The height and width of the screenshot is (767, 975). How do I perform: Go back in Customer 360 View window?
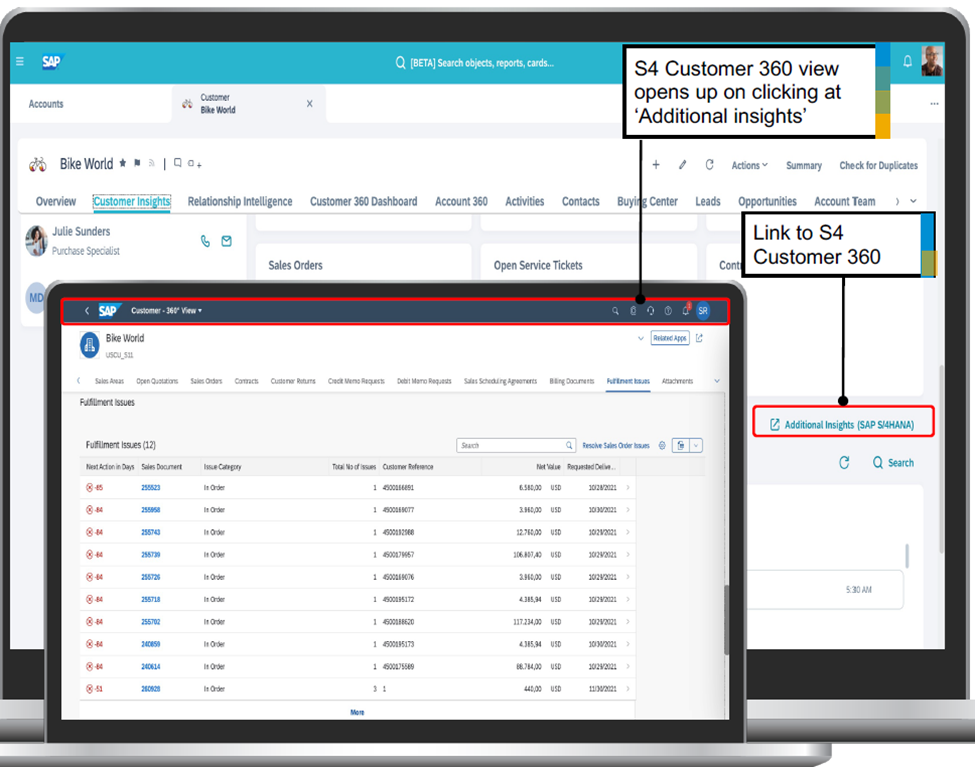tap(87, 310)
